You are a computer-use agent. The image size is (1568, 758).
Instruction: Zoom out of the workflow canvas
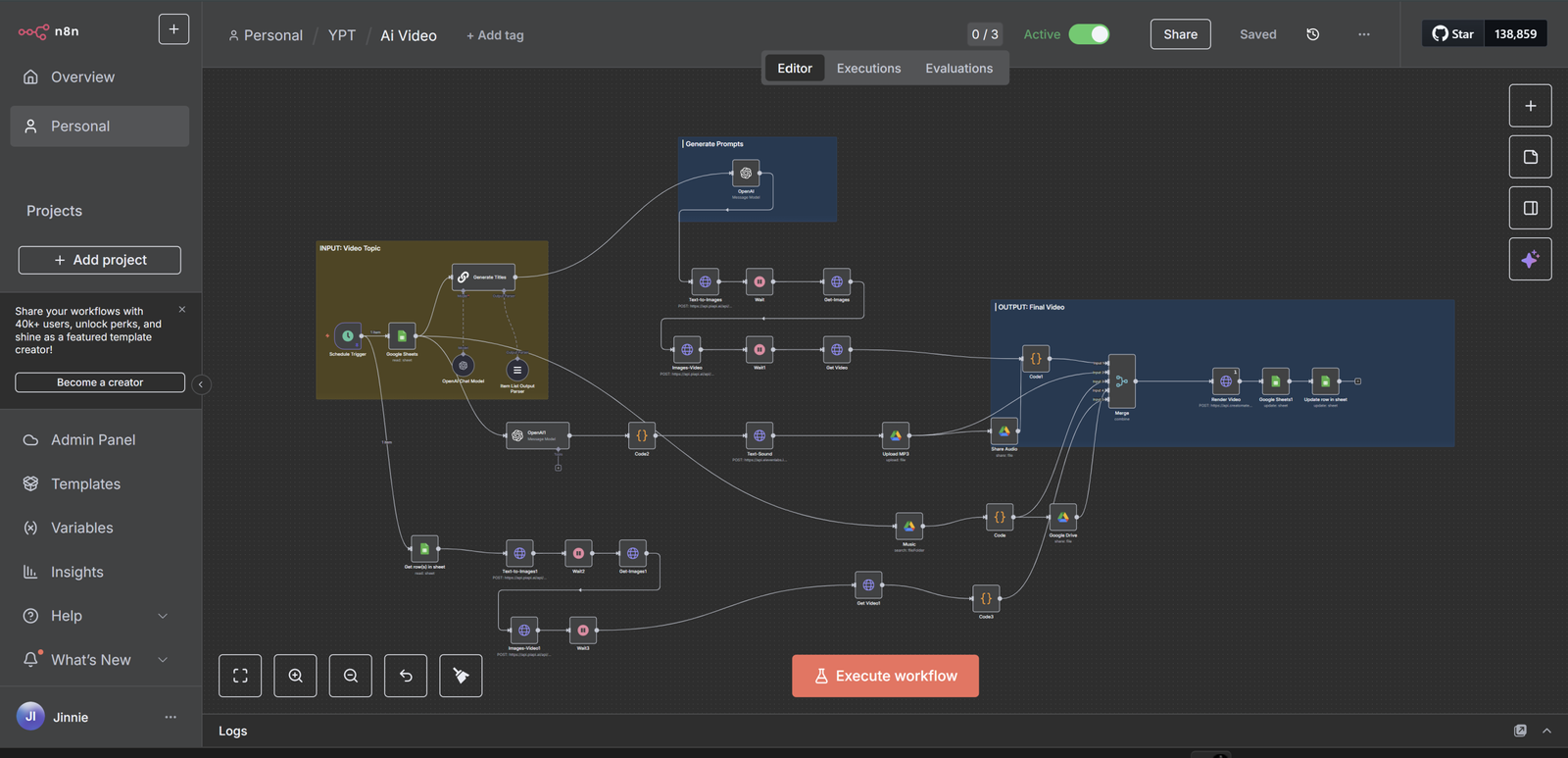pyautogui.click(x=351, y=676)
